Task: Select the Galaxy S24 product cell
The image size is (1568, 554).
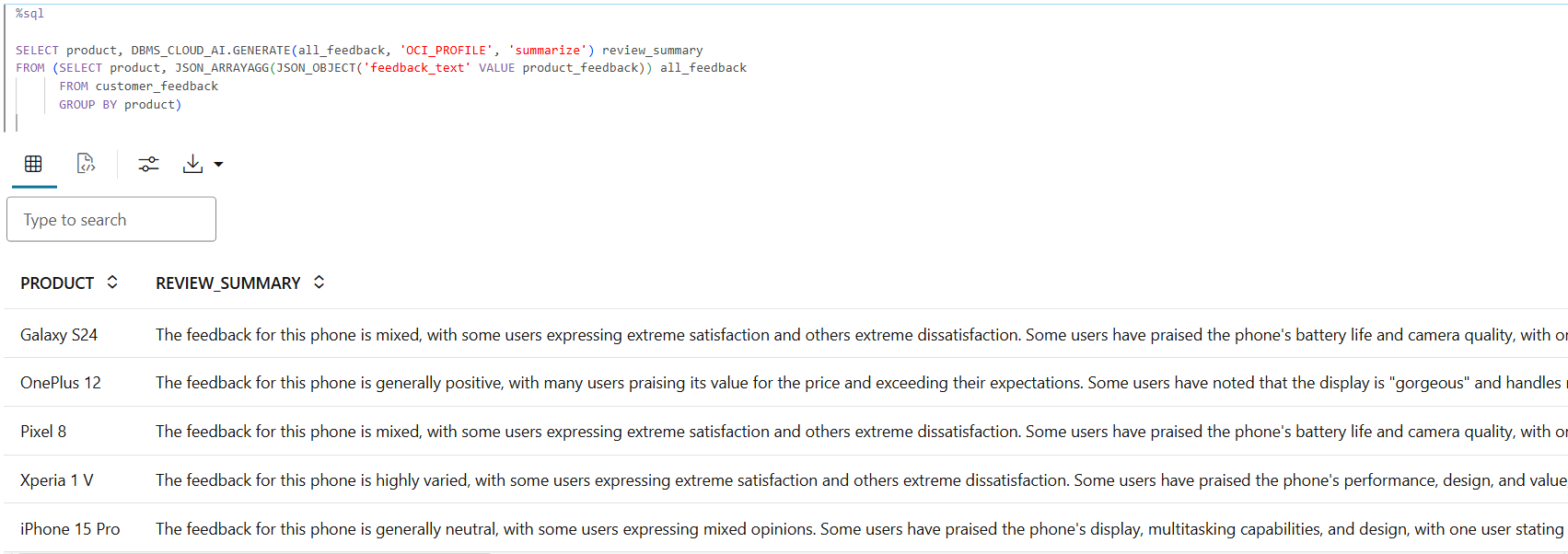Action: [x=59, y=335]
